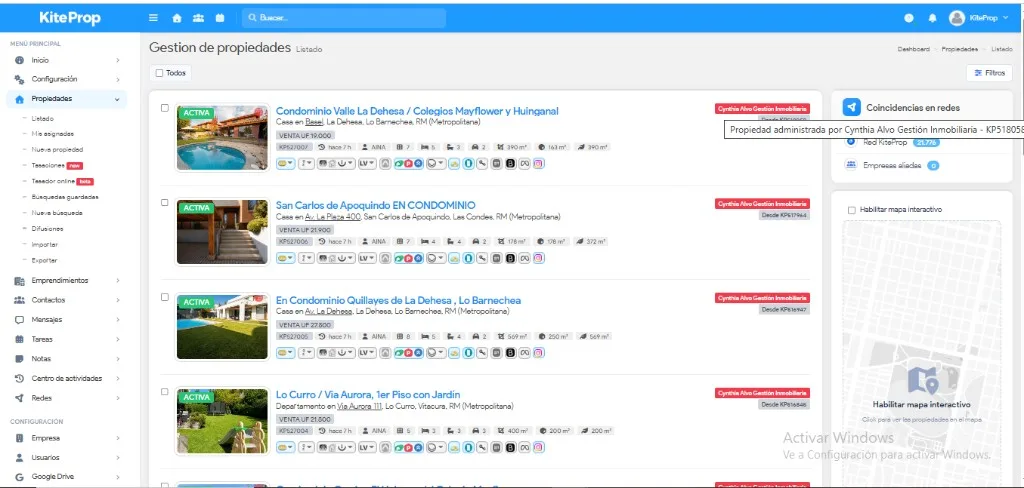Open Mensajes sidebar item

[67, 319]
